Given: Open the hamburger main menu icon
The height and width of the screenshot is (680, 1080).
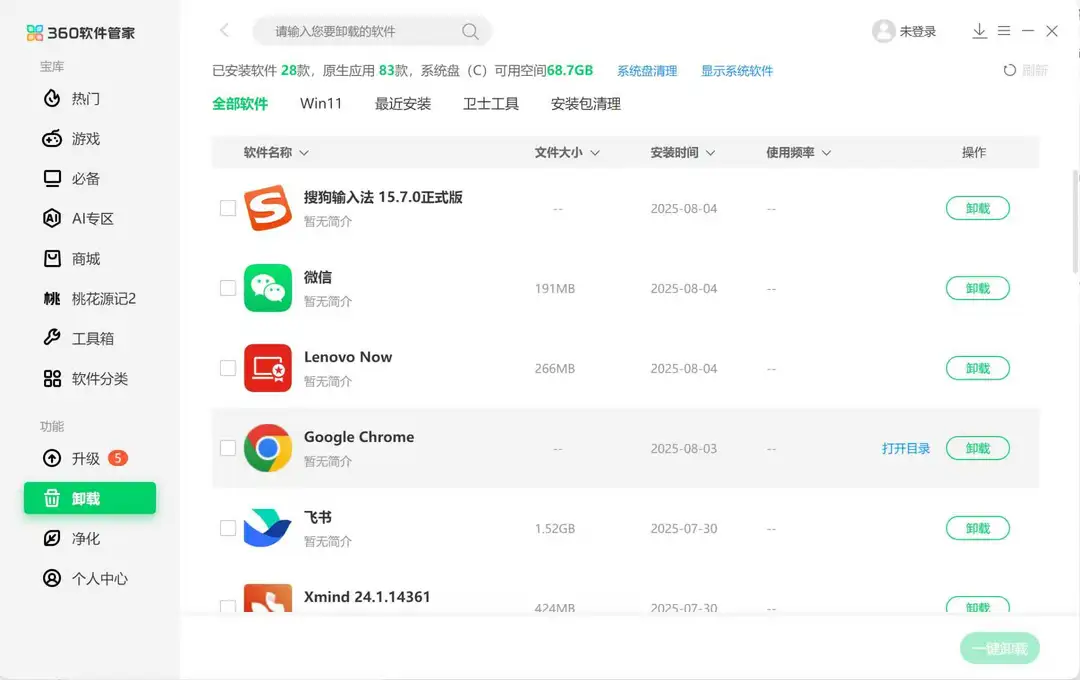Looking at the screenshot, I should (1004, 31).
